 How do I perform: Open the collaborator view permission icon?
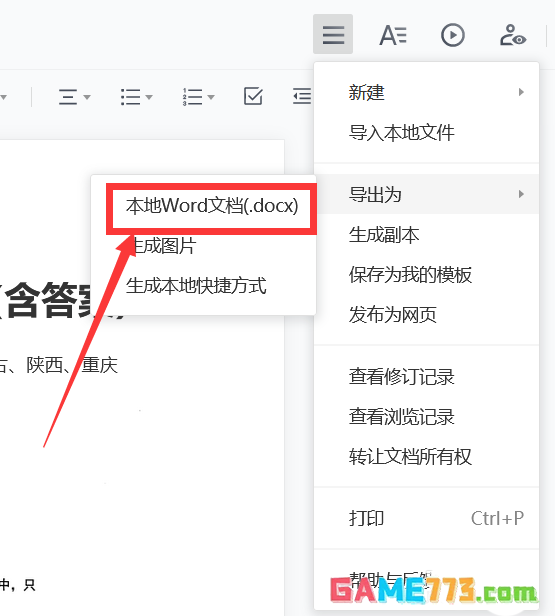(x=513, y=35)
